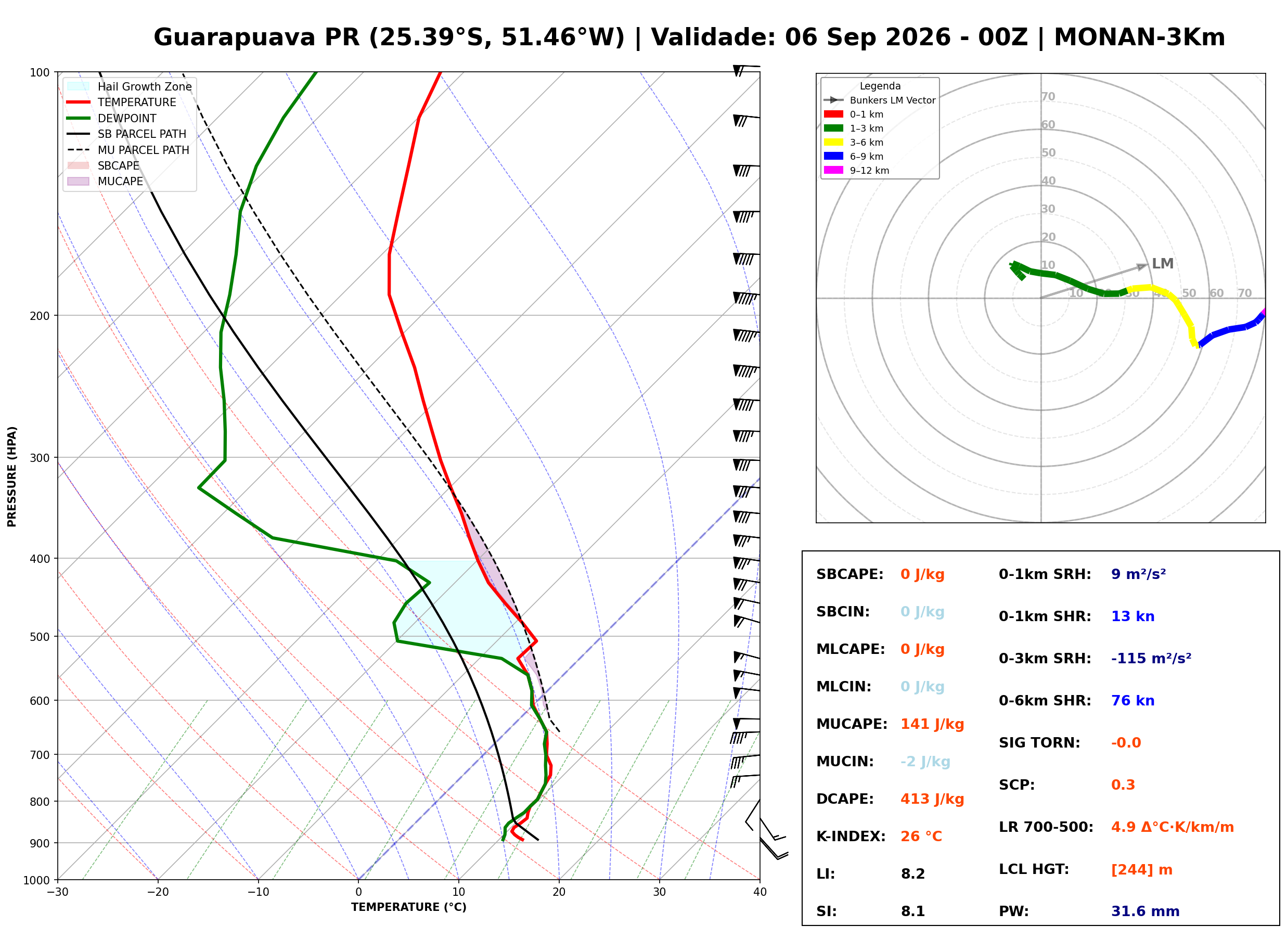This screenshot has width=1287, height=952.
Task: Click the PW value 31.6 mm
Action: click(x=1146, y=911)
